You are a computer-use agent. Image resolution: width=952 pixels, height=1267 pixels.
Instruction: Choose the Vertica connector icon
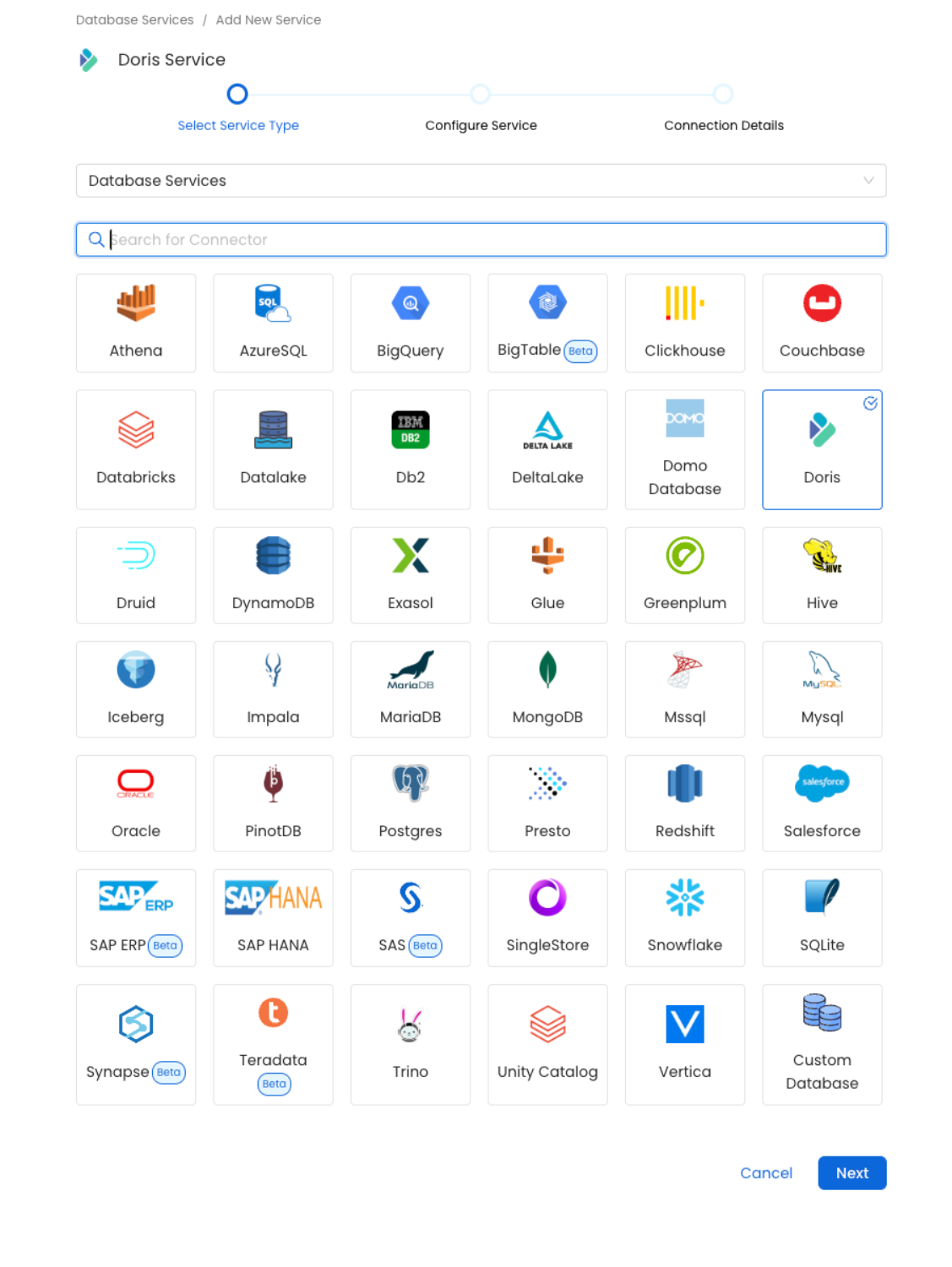point(684,1024)
